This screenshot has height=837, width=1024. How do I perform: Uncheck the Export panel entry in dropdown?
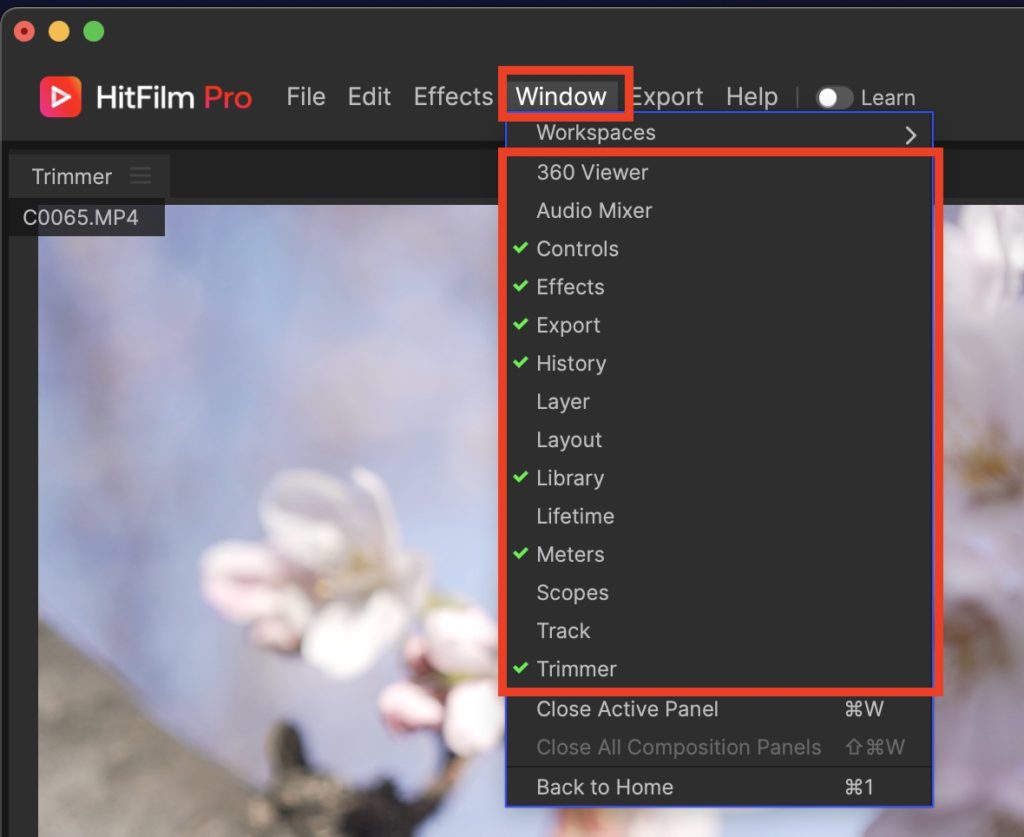click(719, 325)
